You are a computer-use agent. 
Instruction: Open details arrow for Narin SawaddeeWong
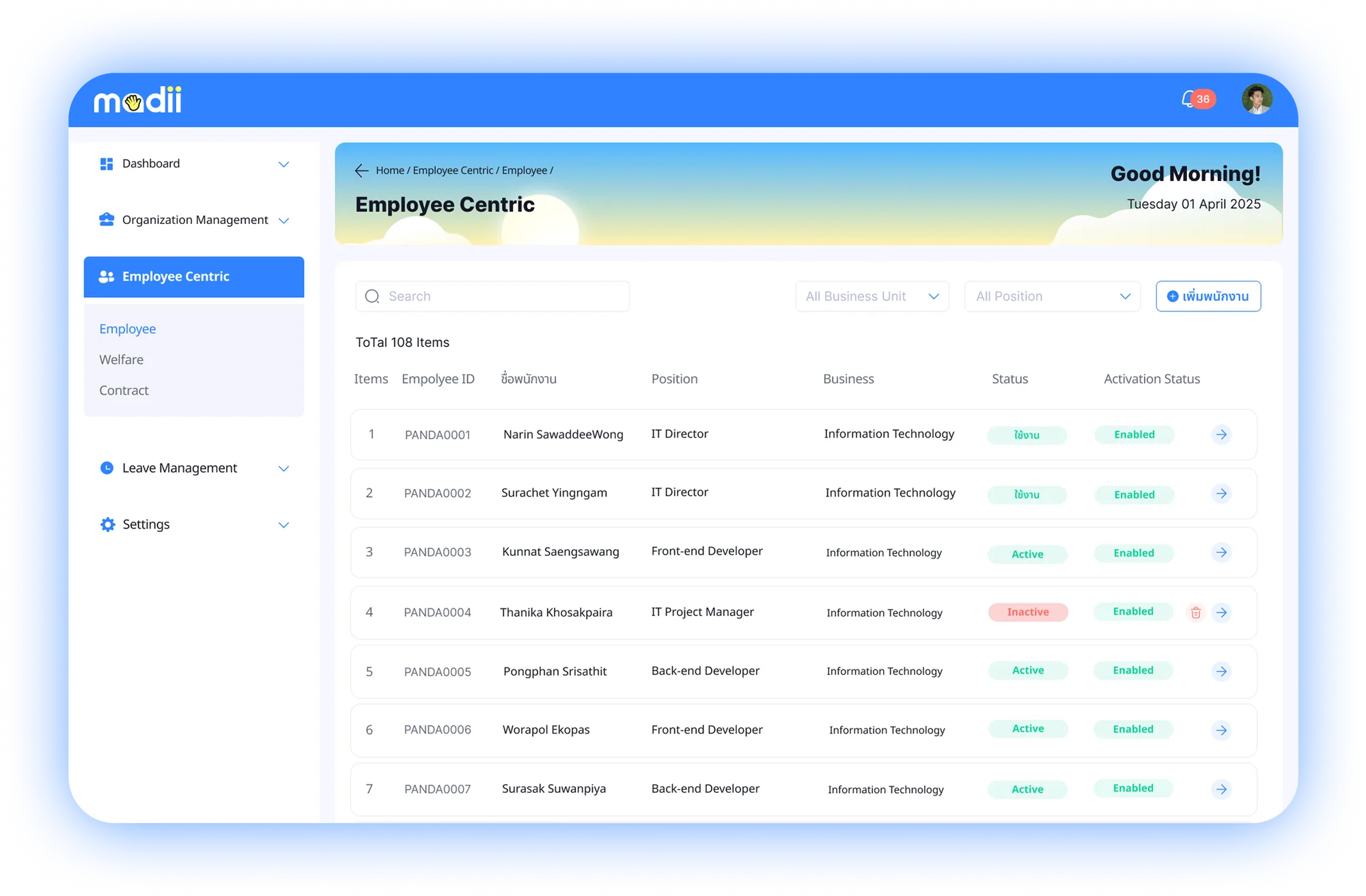1221,434
